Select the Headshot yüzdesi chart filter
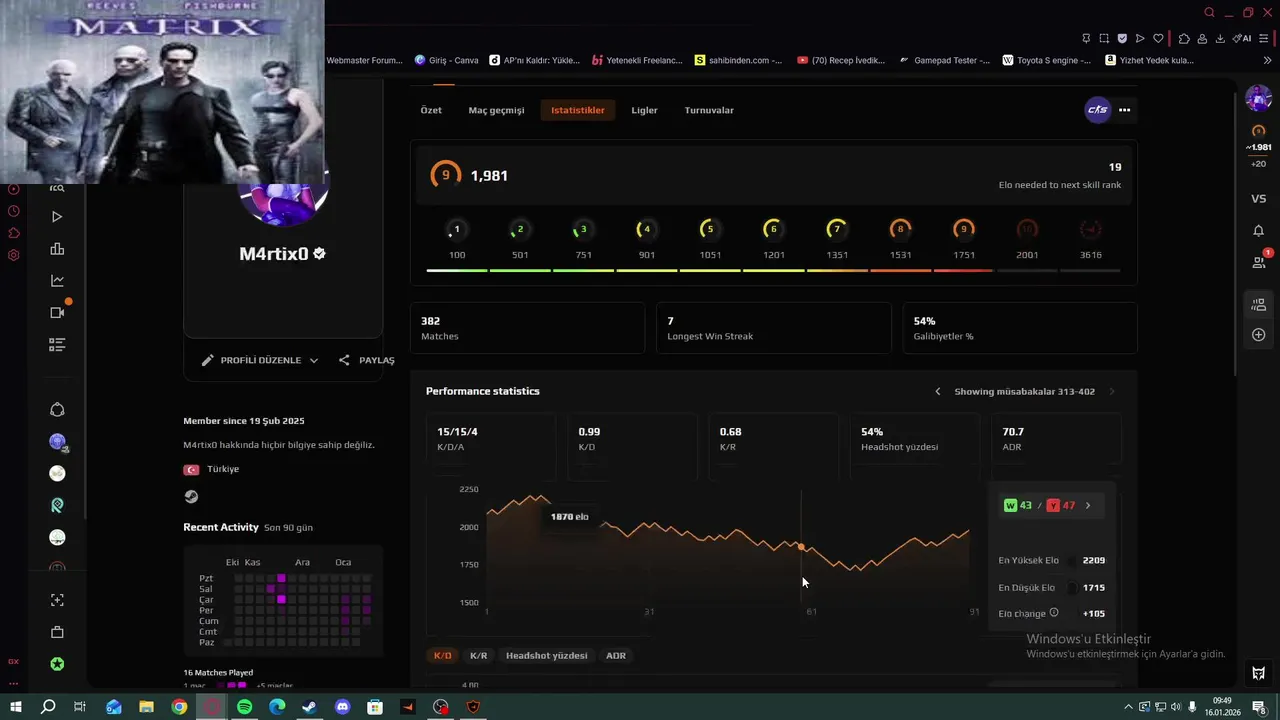Viewport: 1280px width, 720px height. tap(546, 655)
